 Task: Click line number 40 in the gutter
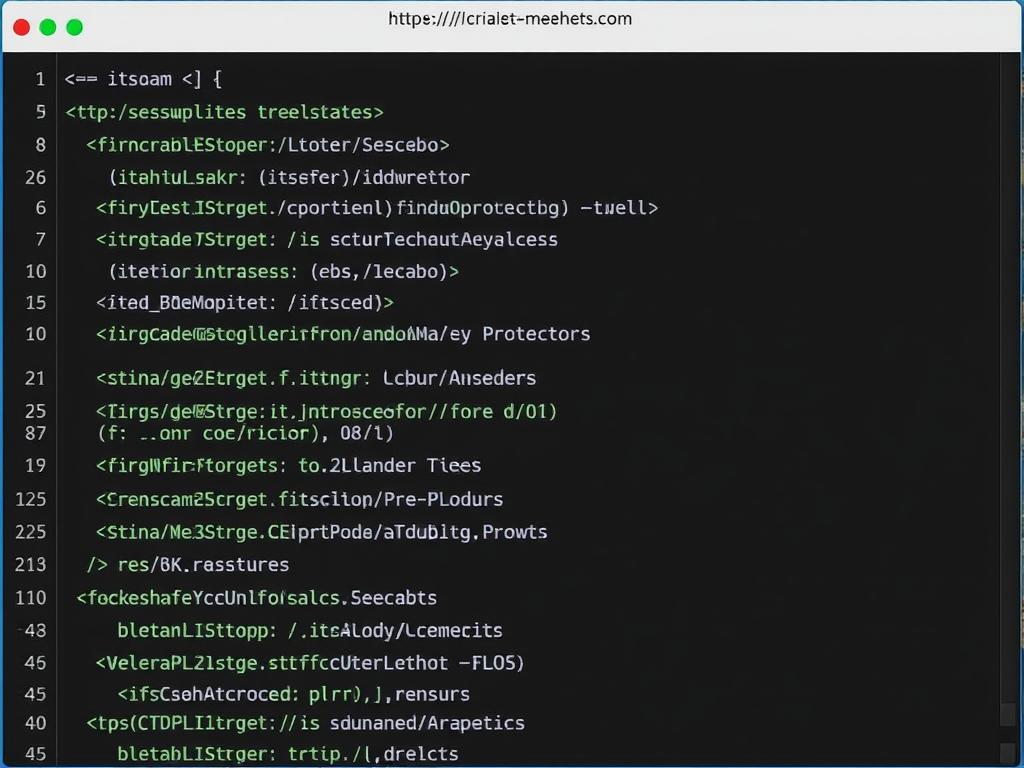click(35, 724)
